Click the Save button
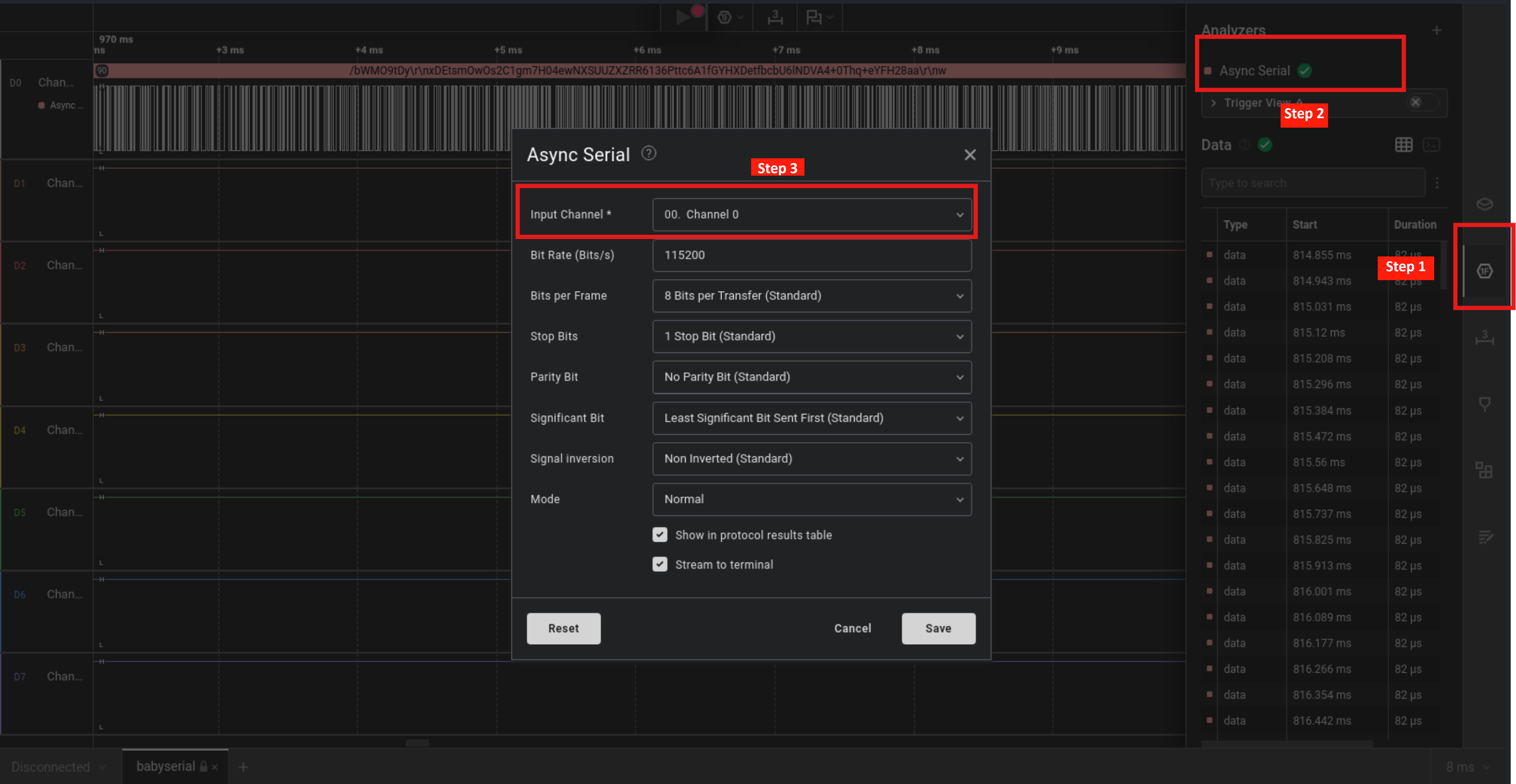The height and width of the screenshot is (784, 1516). pos(938,628)
